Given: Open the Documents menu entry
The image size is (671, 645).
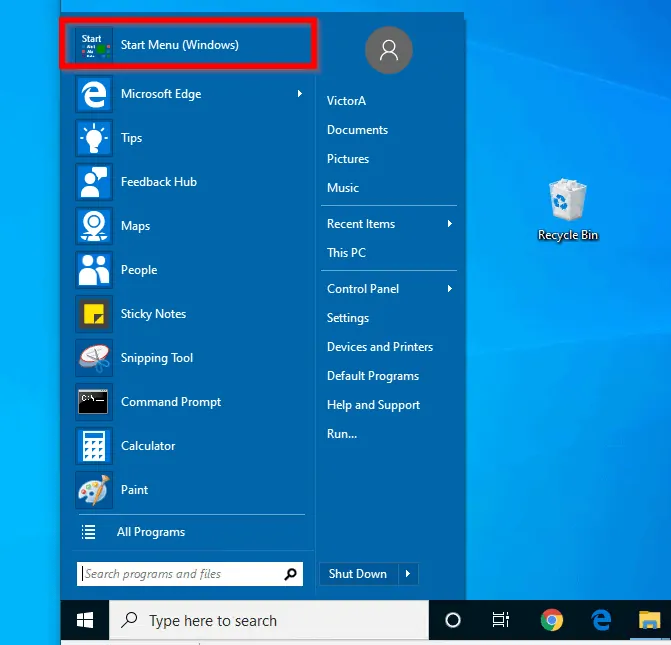Looking at the screenshot, I should 357,130.
